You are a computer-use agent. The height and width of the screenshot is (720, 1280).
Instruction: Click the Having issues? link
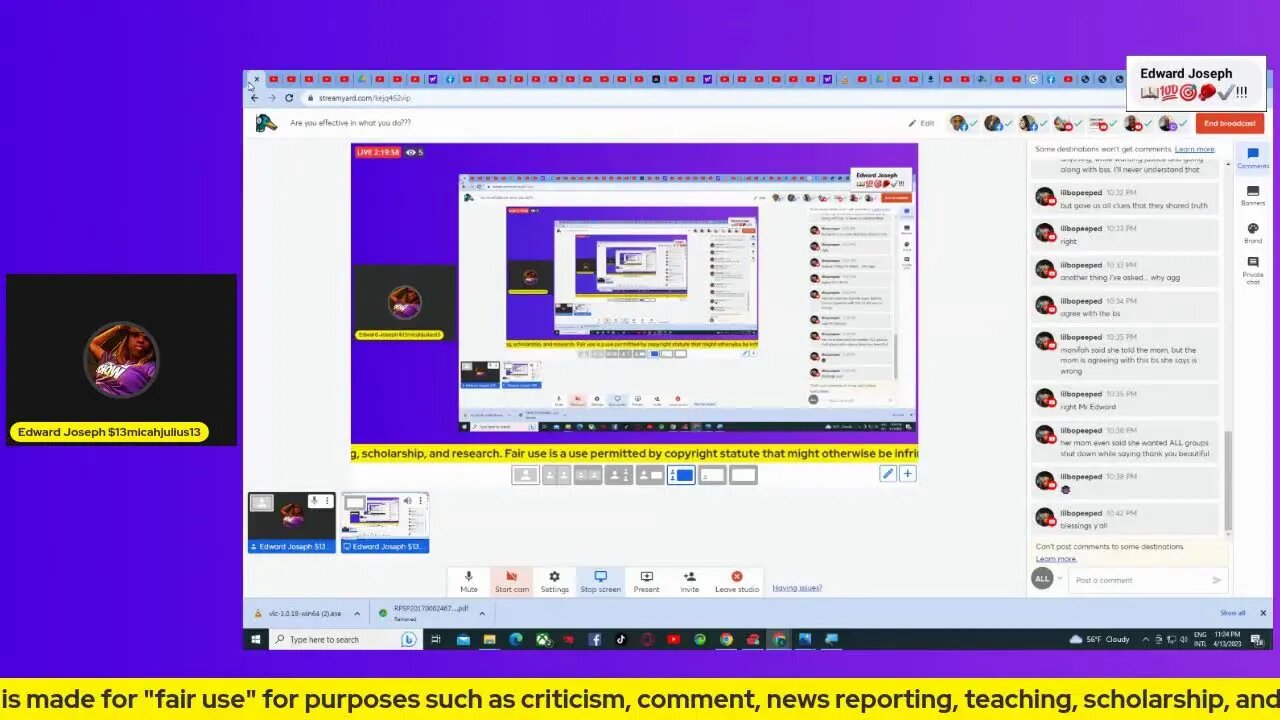pos(797,588)
